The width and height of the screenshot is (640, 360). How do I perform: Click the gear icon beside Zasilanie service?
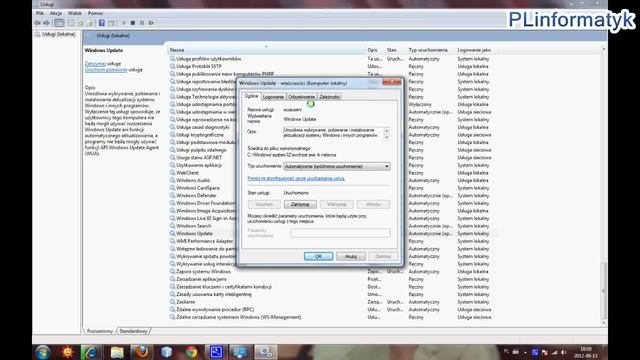[172, 302]
